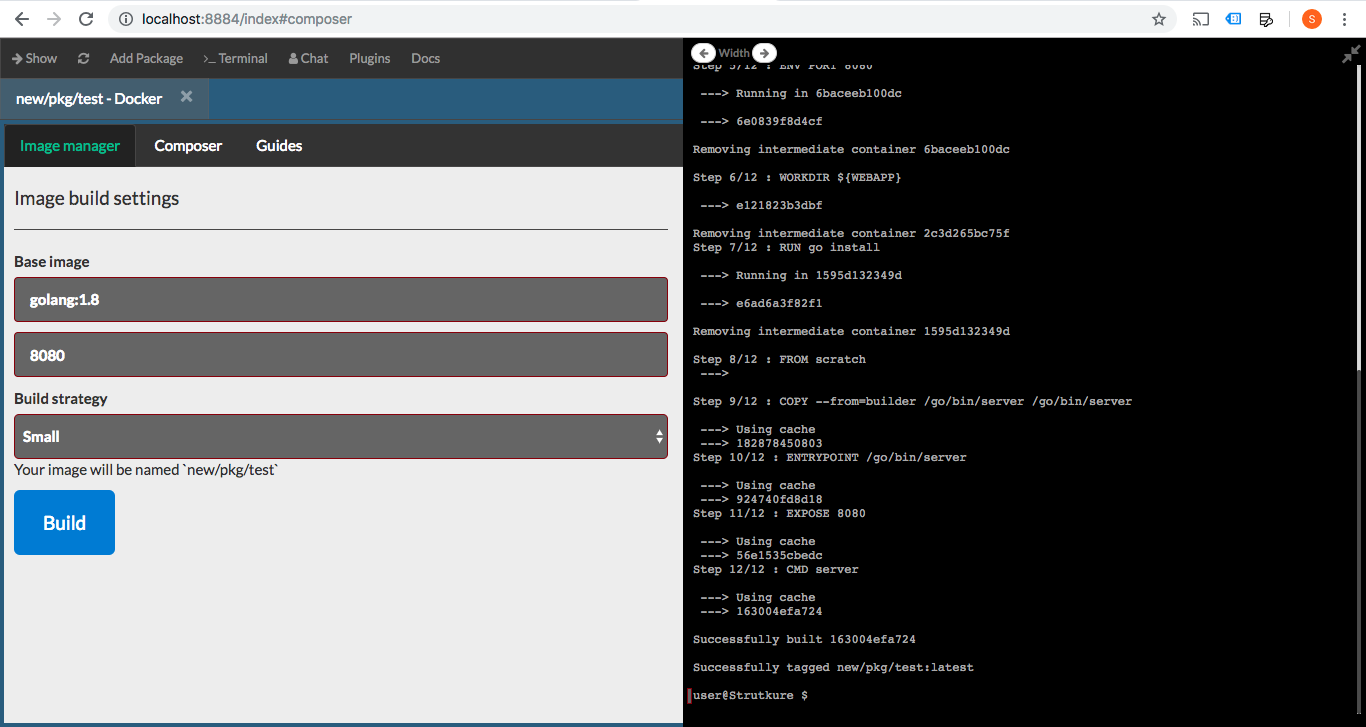Click the 'Step 11/12 : EXPOSE 8080' line
This screenshot has width=1366, height=727.
tap(779, 513)
